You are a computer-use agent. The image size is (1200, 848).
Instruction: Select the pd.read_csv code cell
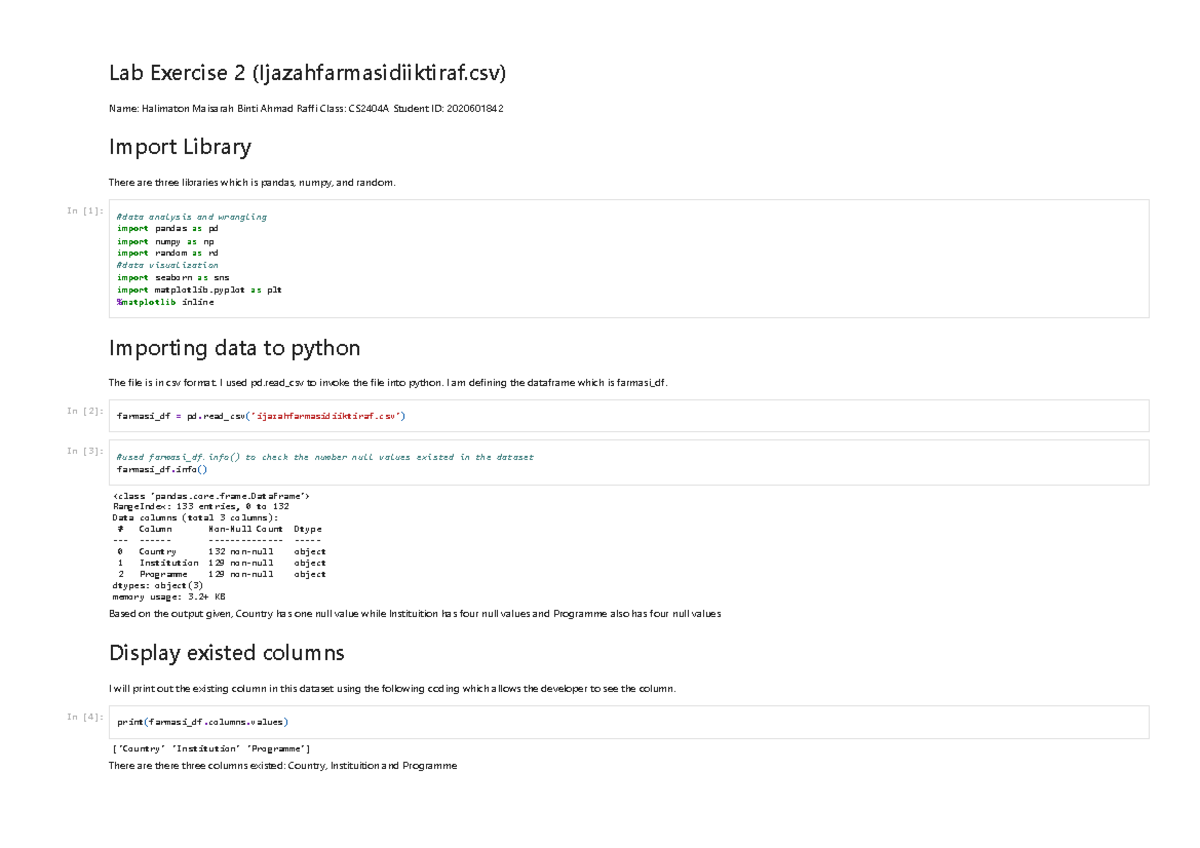(628, 416)
